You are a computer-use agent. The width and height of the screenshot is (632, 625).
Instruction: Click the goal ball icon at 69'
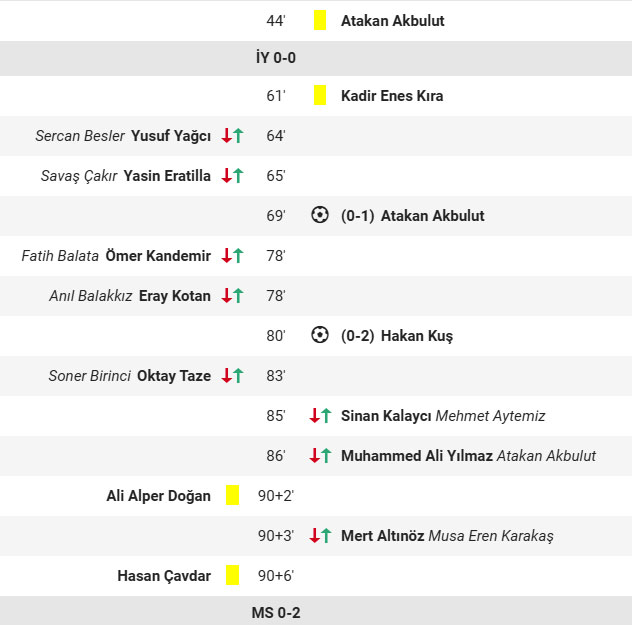coord(320,215)
